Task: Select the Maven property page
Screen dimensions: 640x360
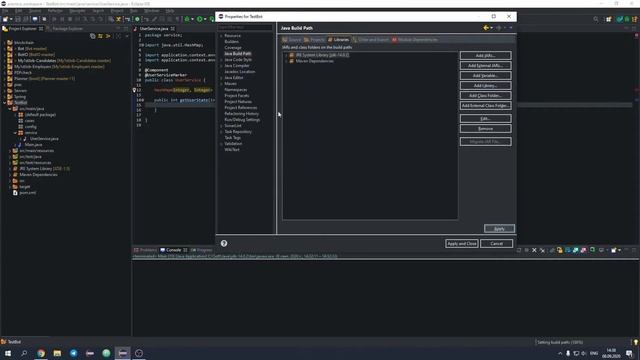Action: [x=230, y=83]
